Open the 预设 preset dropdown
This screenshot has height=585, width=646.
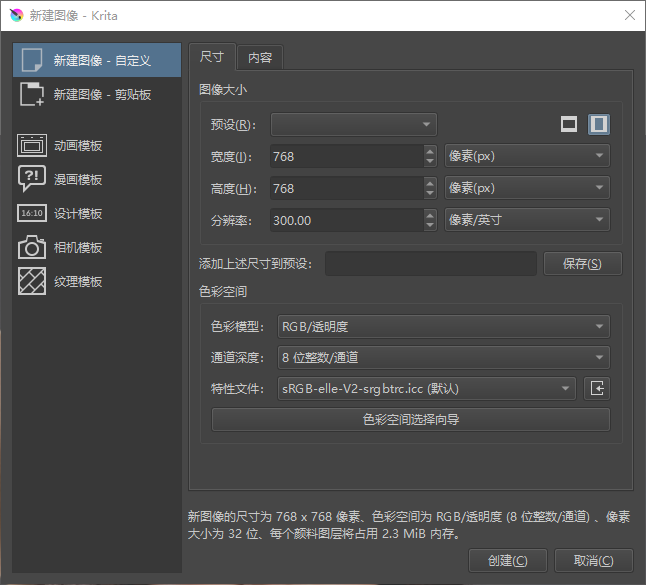[x=353, y=124]
